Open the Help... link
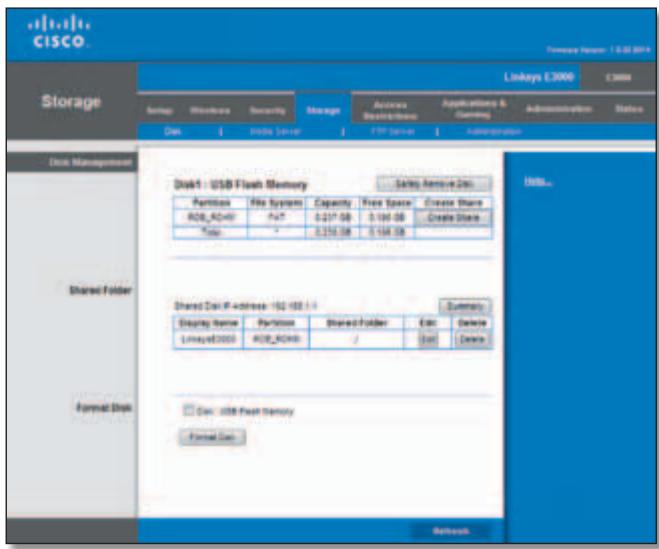 pos(538,181)
